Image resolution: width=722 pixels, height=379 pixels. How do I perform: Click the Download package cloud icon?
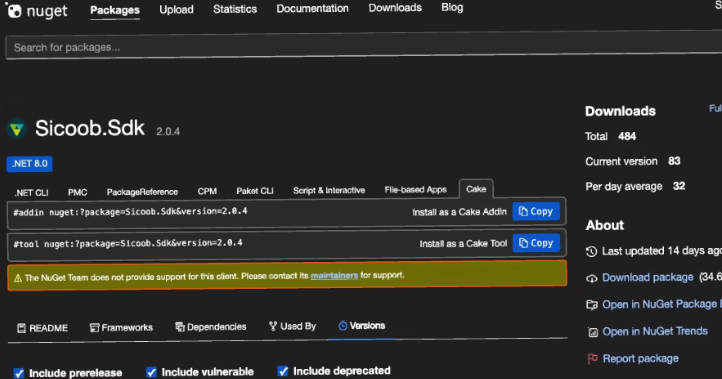[591, 278]
